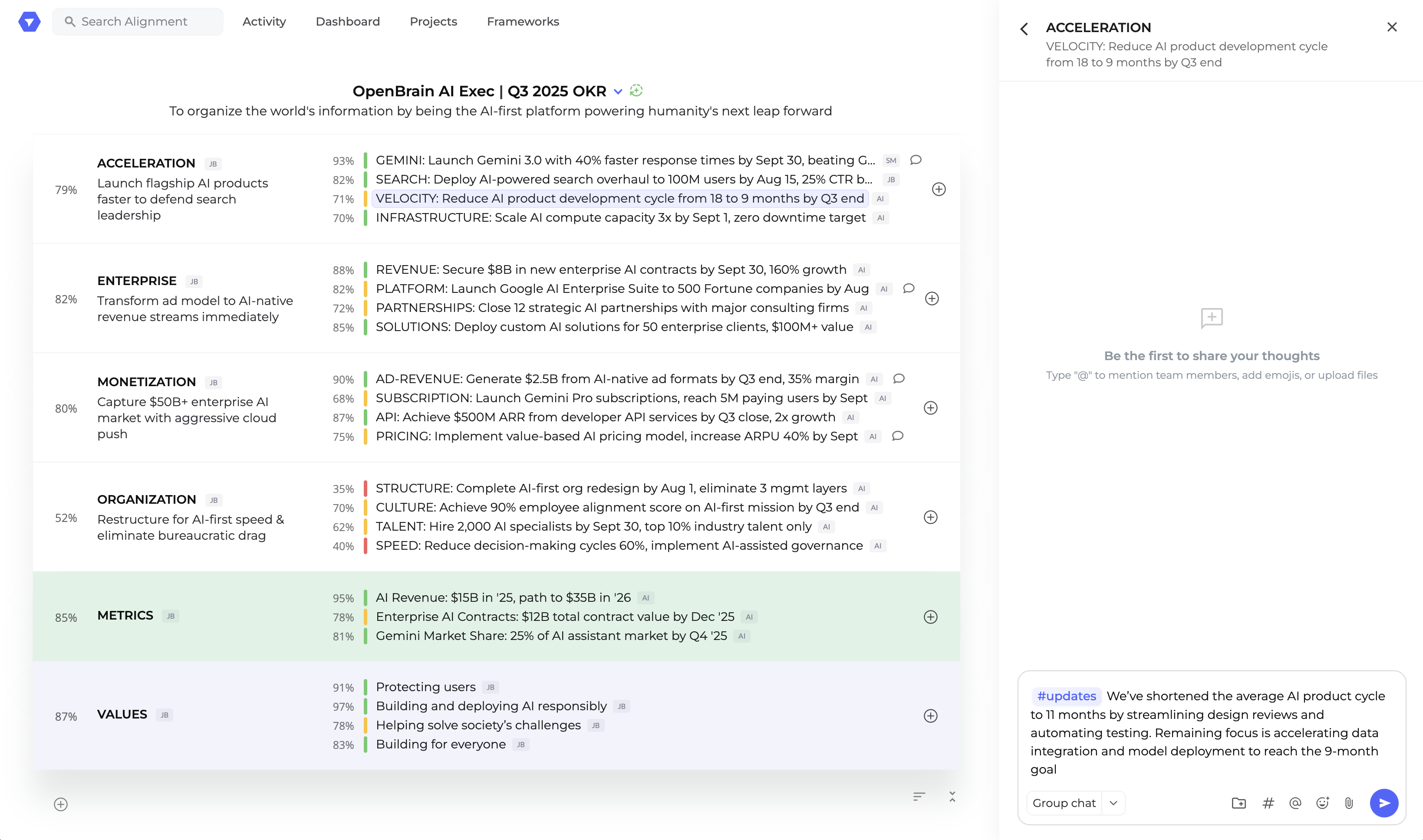1423x840 pixels.
Task: Open comment bubble on GEMINI key result
Action: 916,160
